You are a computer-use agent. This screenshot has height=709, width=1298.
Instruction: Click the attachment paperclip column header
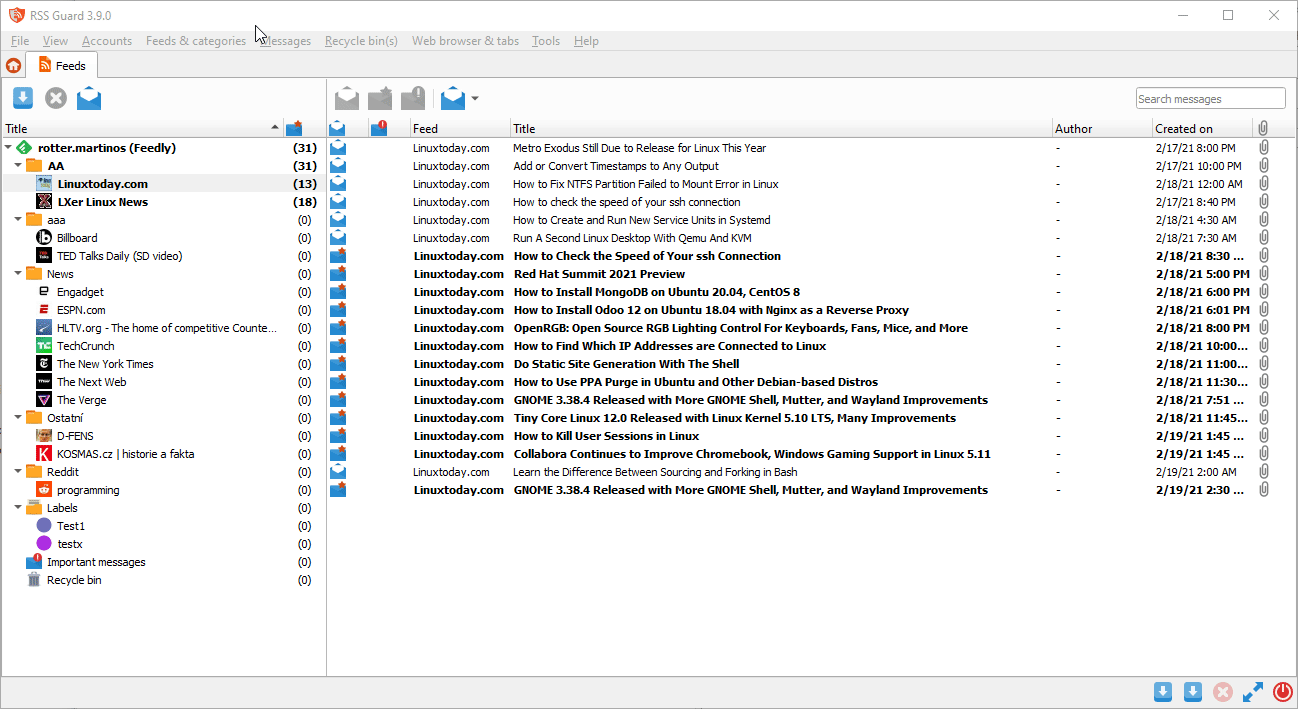tap(1264, 128)
